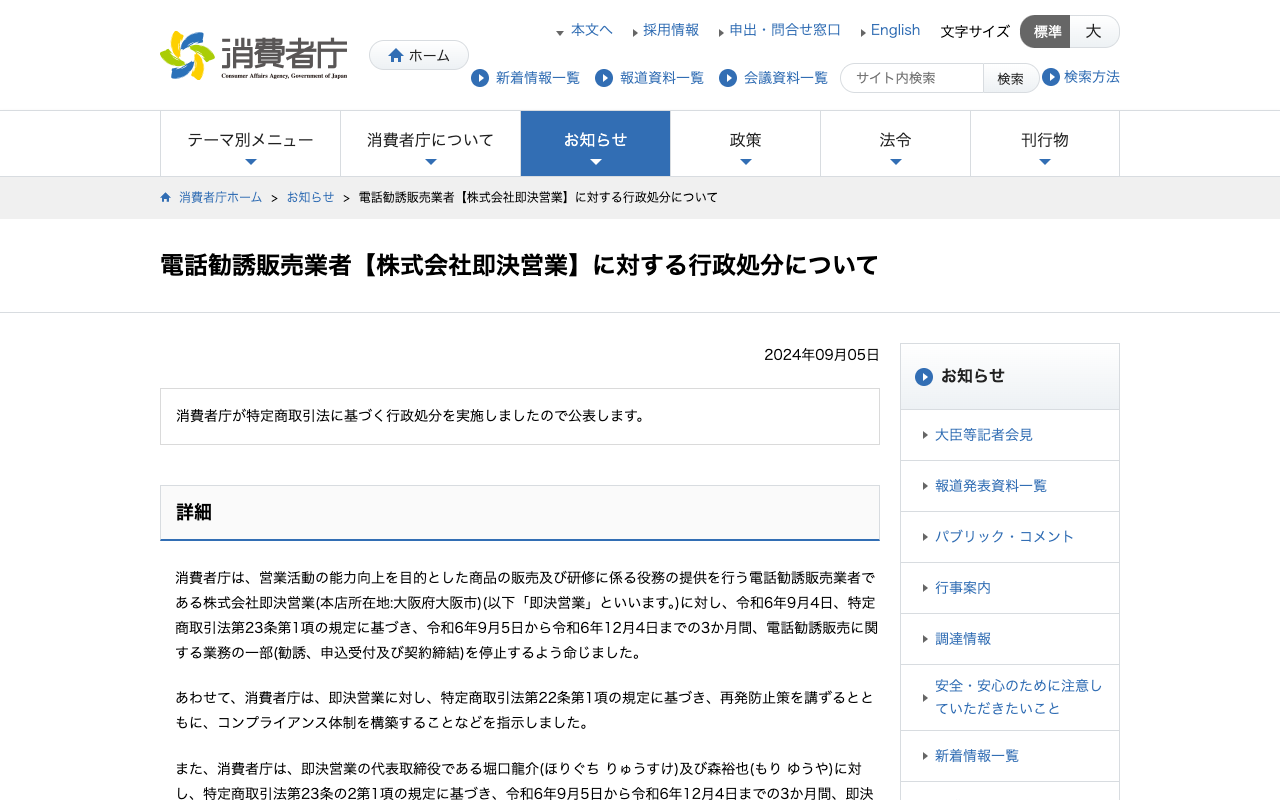
Task: Focus the サイト内検索 input field
Action: point(912,78)
